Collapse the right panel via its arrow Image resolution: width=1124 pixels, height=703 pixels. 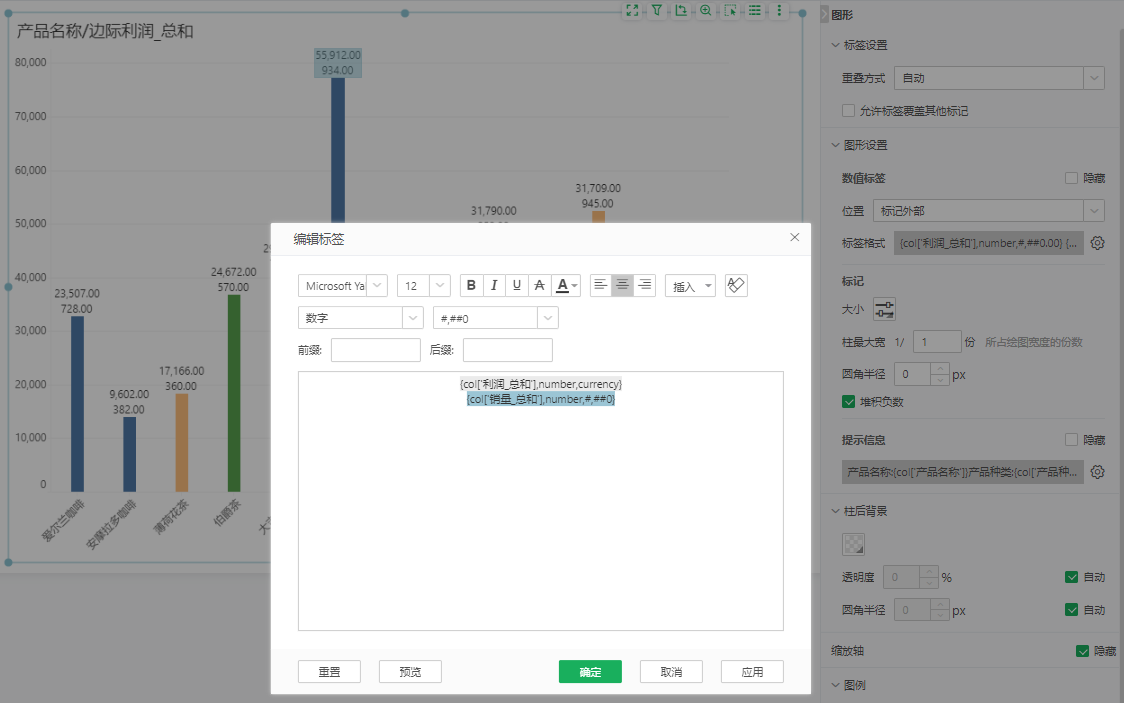click(824, 14)
